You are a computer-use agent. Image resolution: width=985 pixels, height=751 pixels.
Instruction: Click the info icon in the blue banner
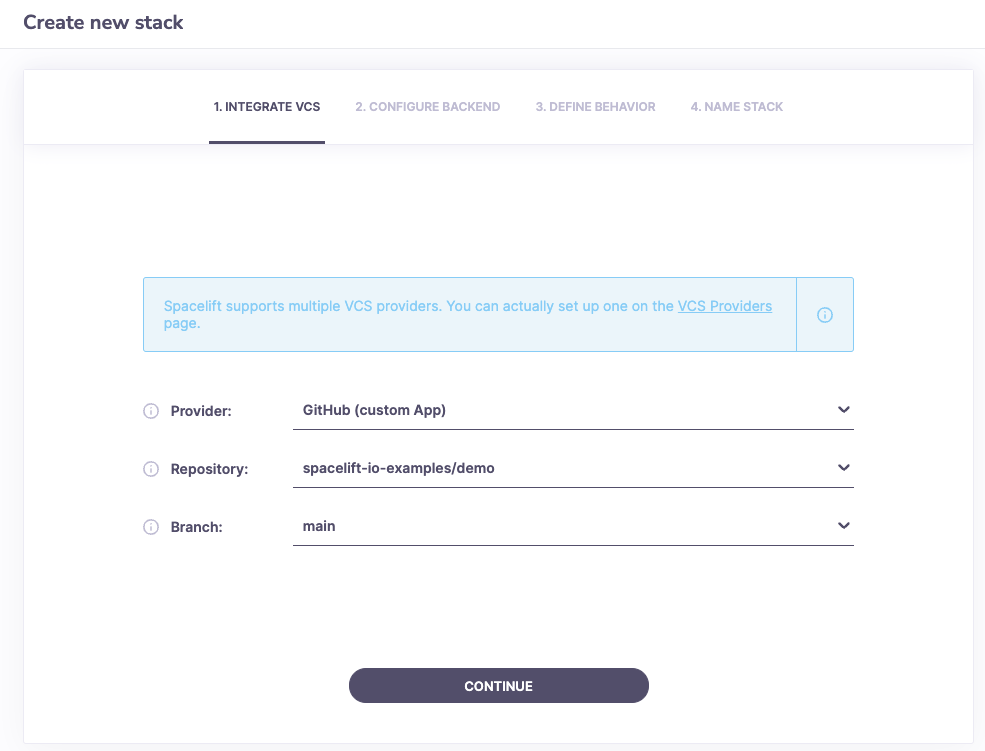click(825, 315)
